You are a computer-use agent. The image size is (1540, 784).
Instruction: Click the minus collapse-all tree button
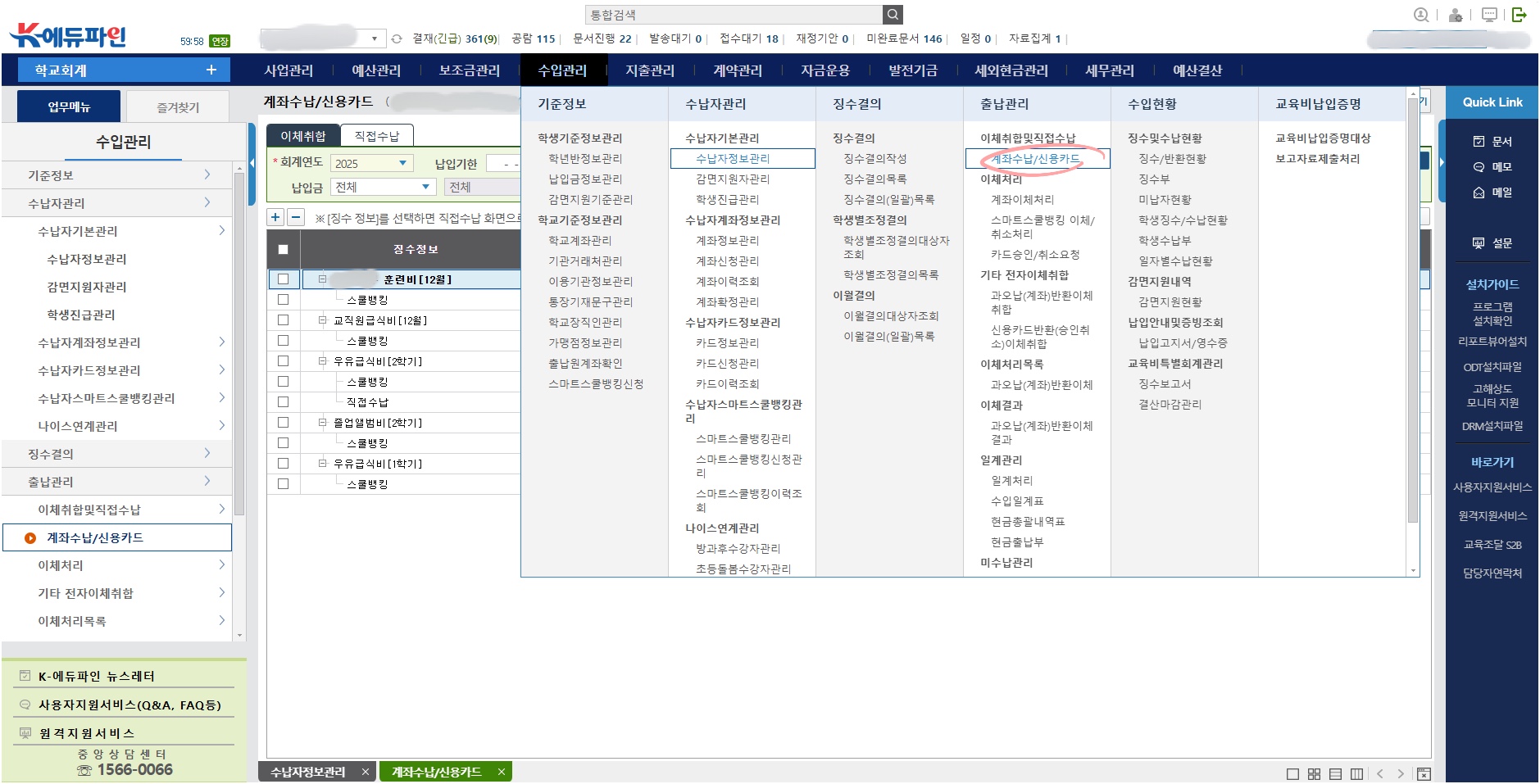296,217
